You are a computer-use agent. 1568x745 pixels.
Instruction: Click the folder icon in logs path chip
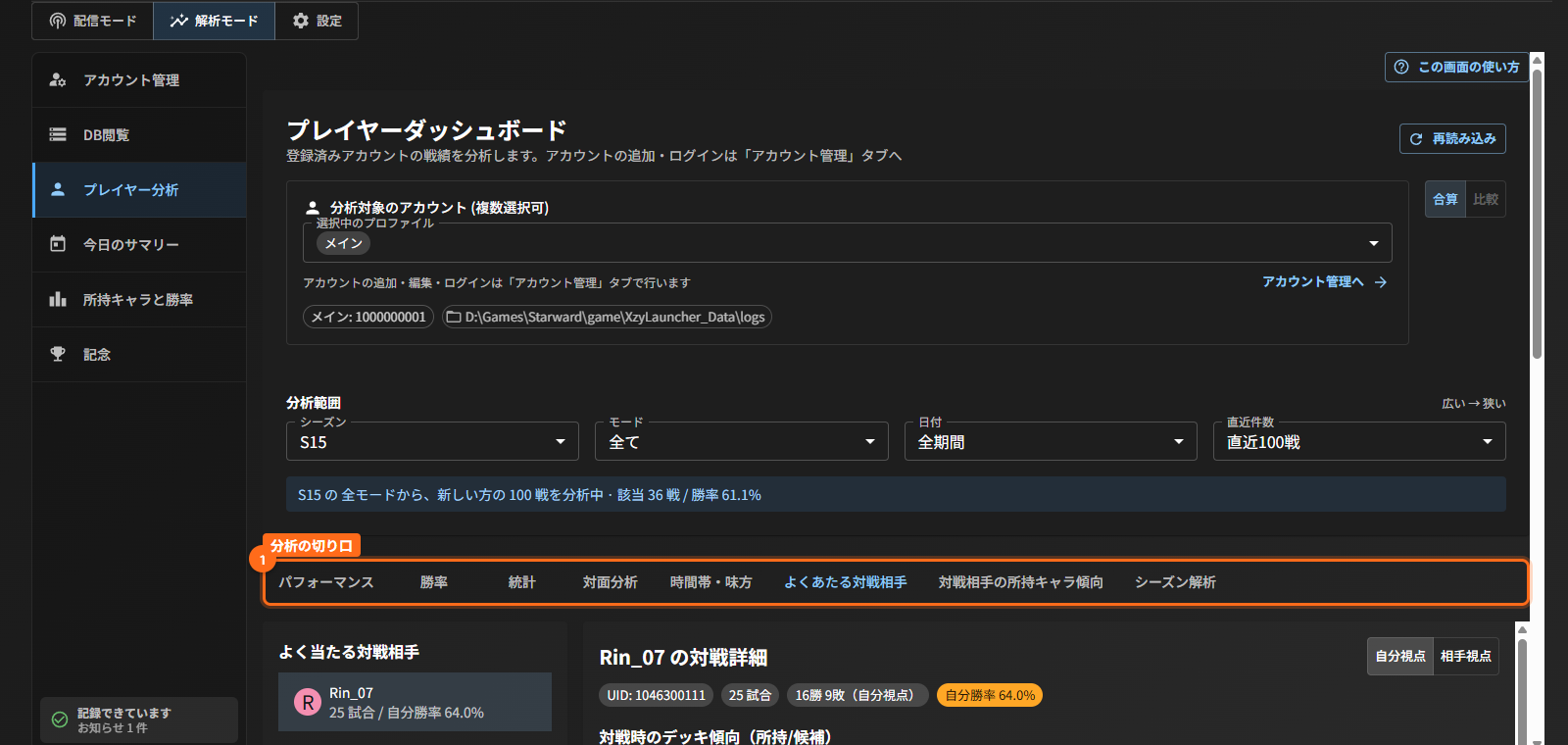(454, 317)
